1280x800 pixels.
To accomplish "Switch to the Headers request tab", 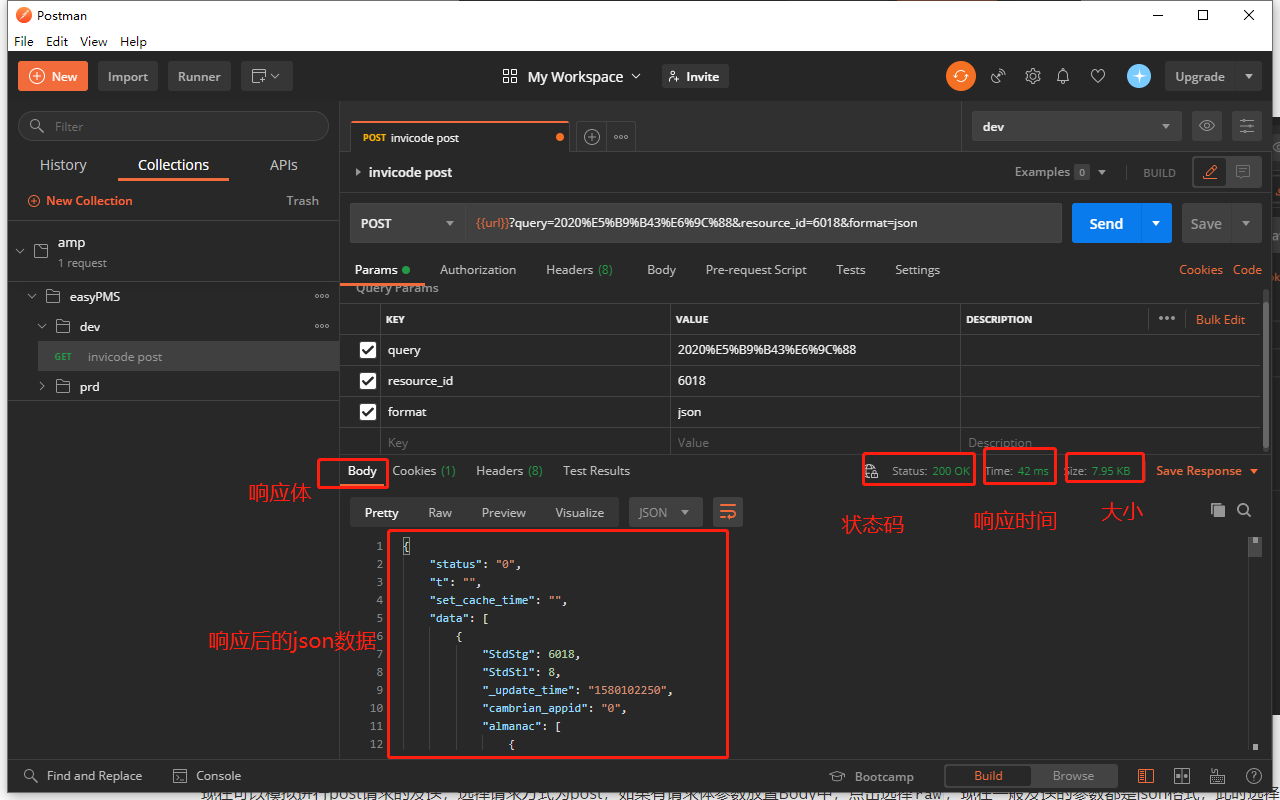I will click(579, 270).
